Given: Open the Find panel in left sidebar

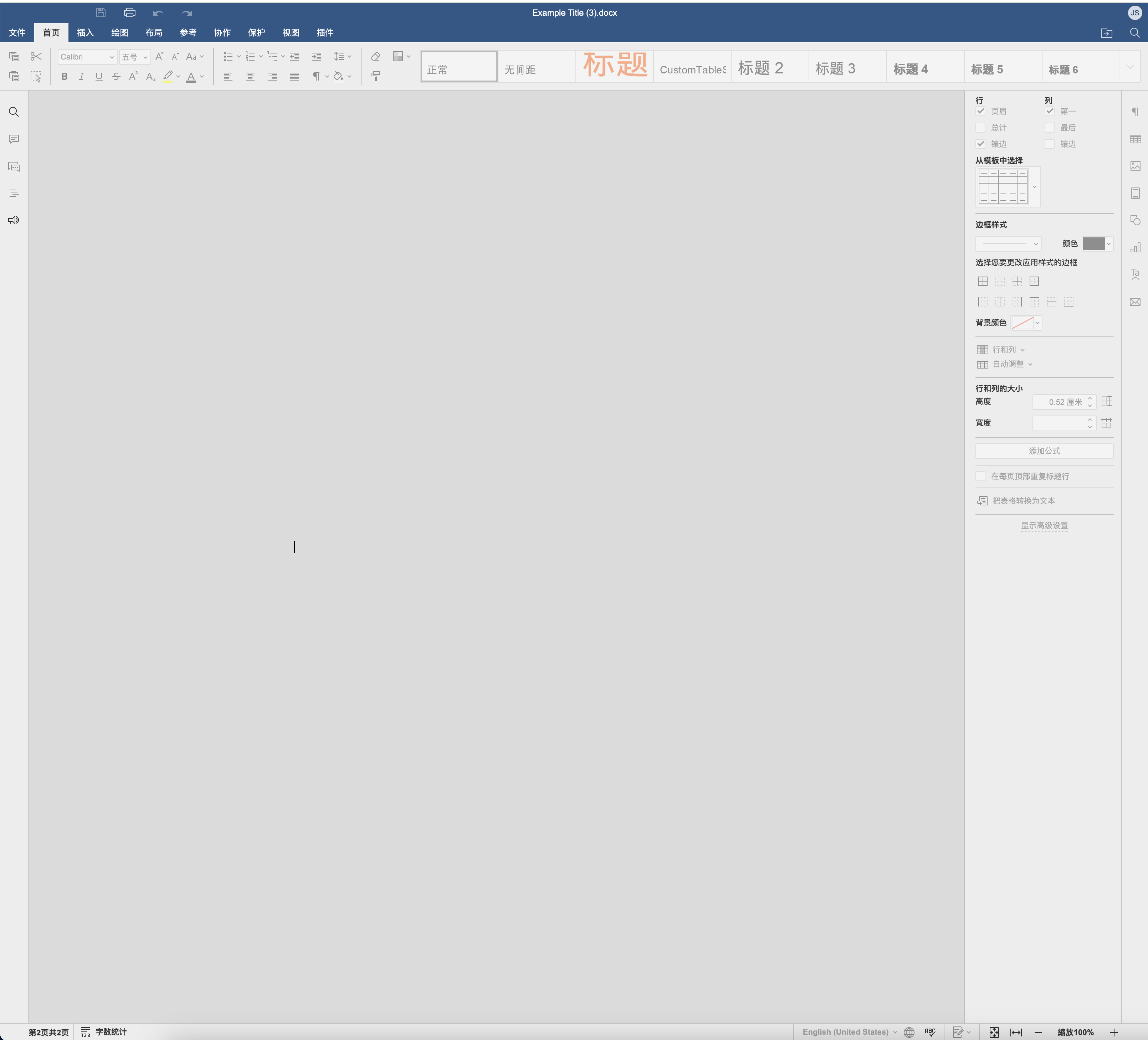Looking at the screenshot, I should [14, 112].
